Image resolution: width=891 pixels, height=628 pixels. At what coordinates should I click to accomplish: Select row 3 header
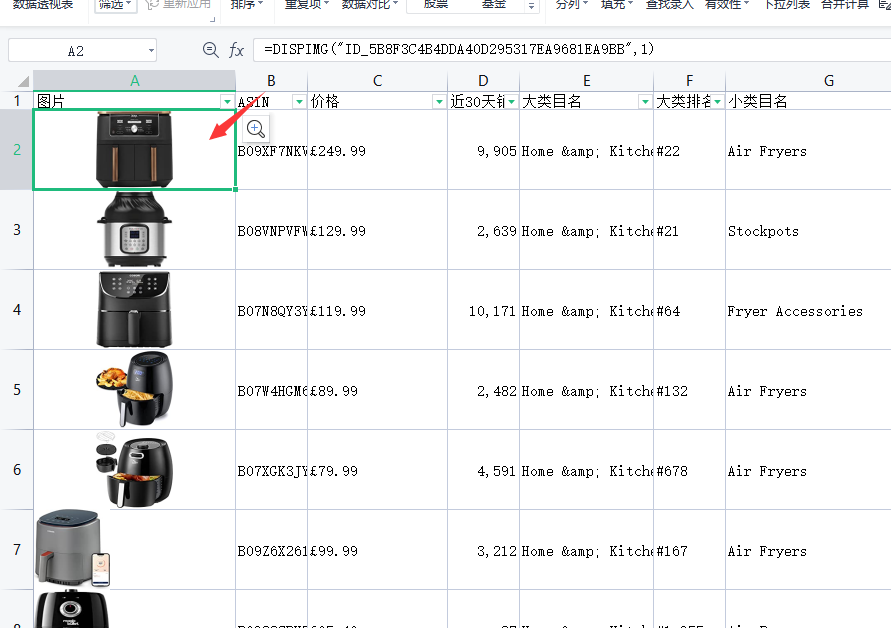point(16,230)
